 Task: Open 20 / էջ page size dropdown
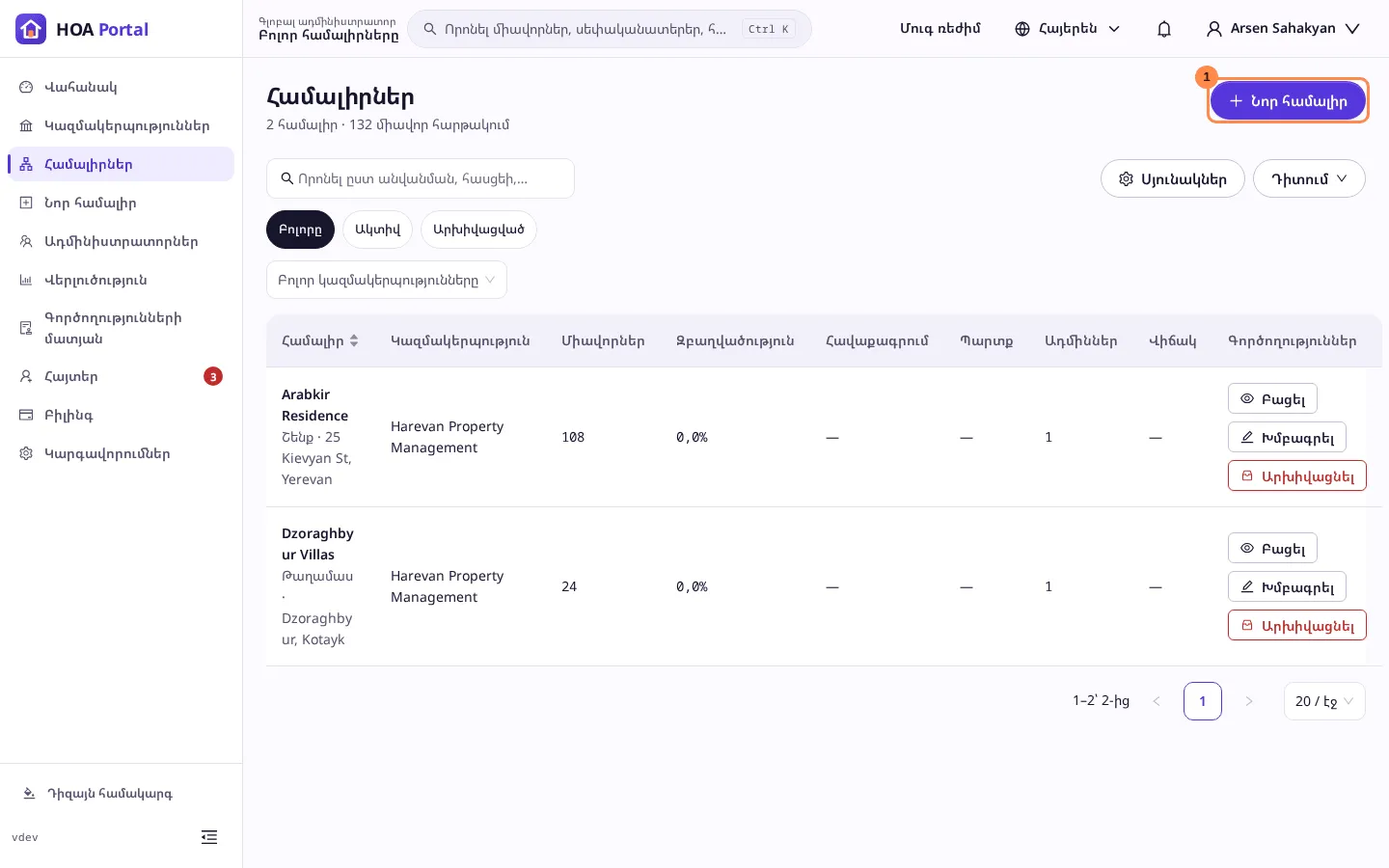(1324, 701)
